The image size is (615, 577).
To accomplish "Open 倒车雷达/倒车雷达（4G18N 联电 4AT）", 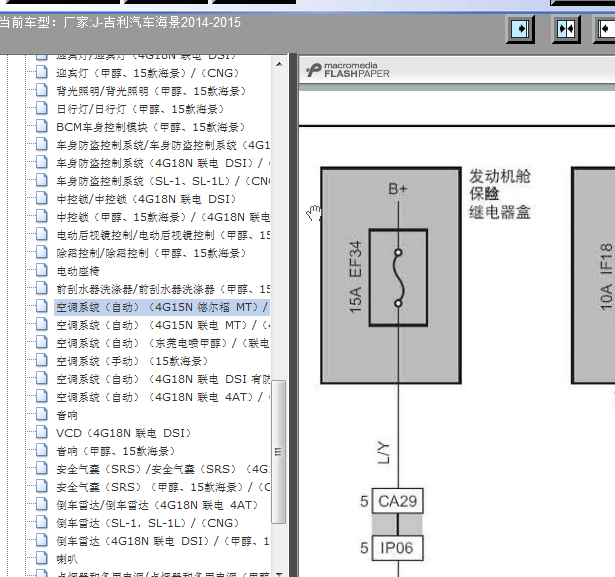I will tap(157, 506).
